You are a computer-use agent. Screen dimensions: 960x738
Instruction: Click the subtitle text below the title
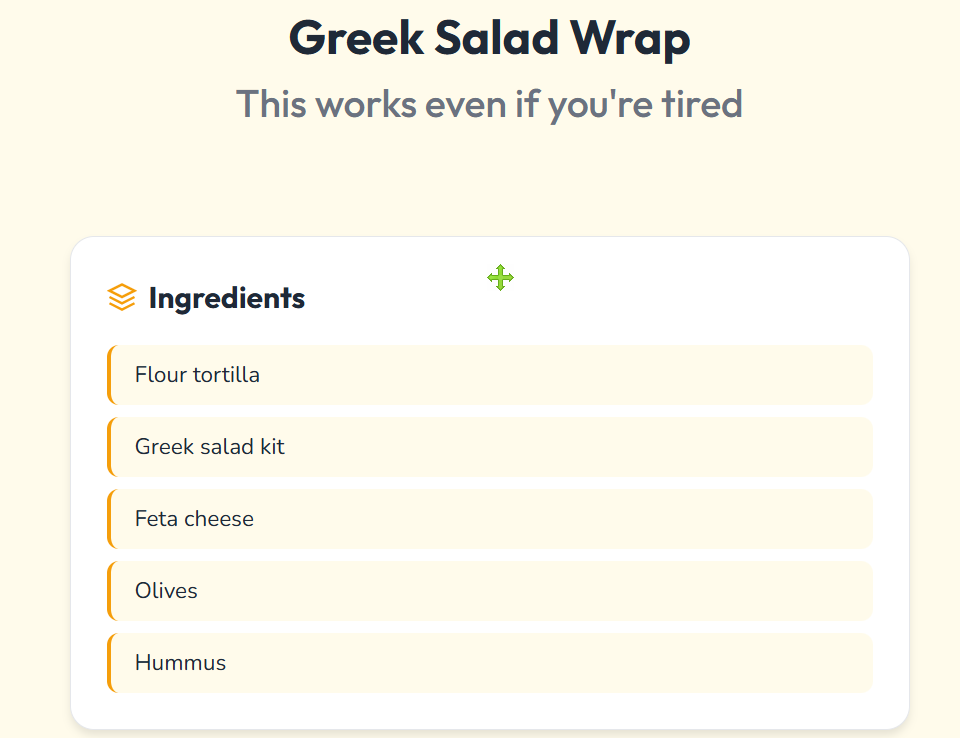[x=488, y=104]
